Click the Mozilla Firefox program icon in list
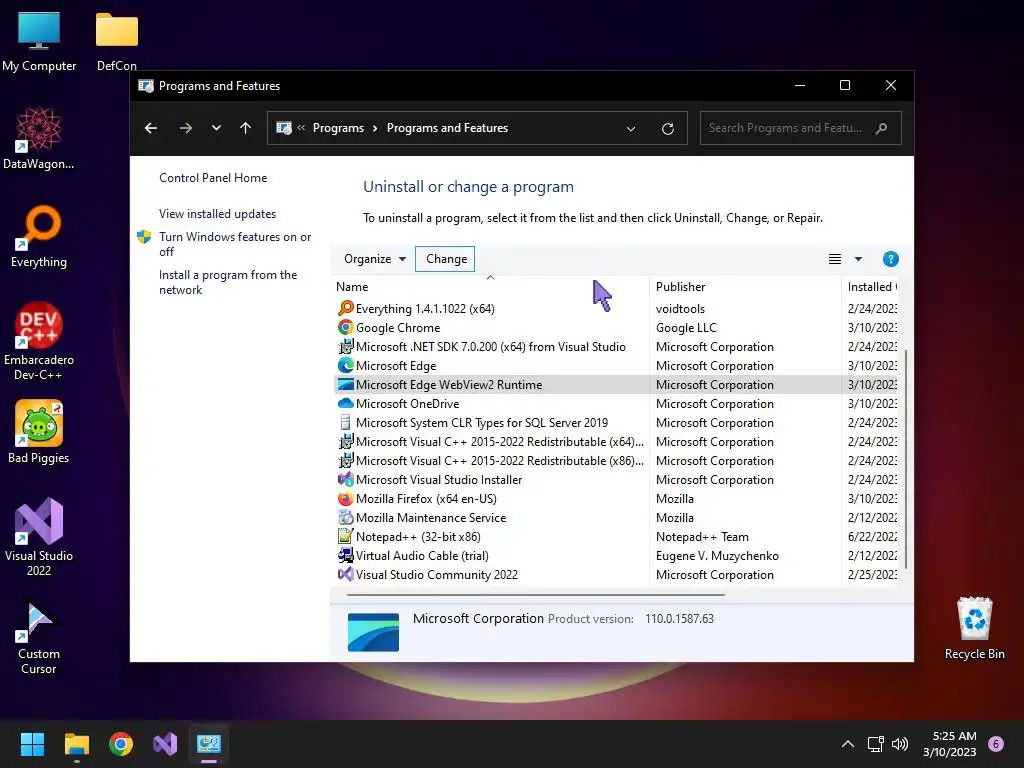This screenshot has width=1024, height=768. [x=345, y=498]
